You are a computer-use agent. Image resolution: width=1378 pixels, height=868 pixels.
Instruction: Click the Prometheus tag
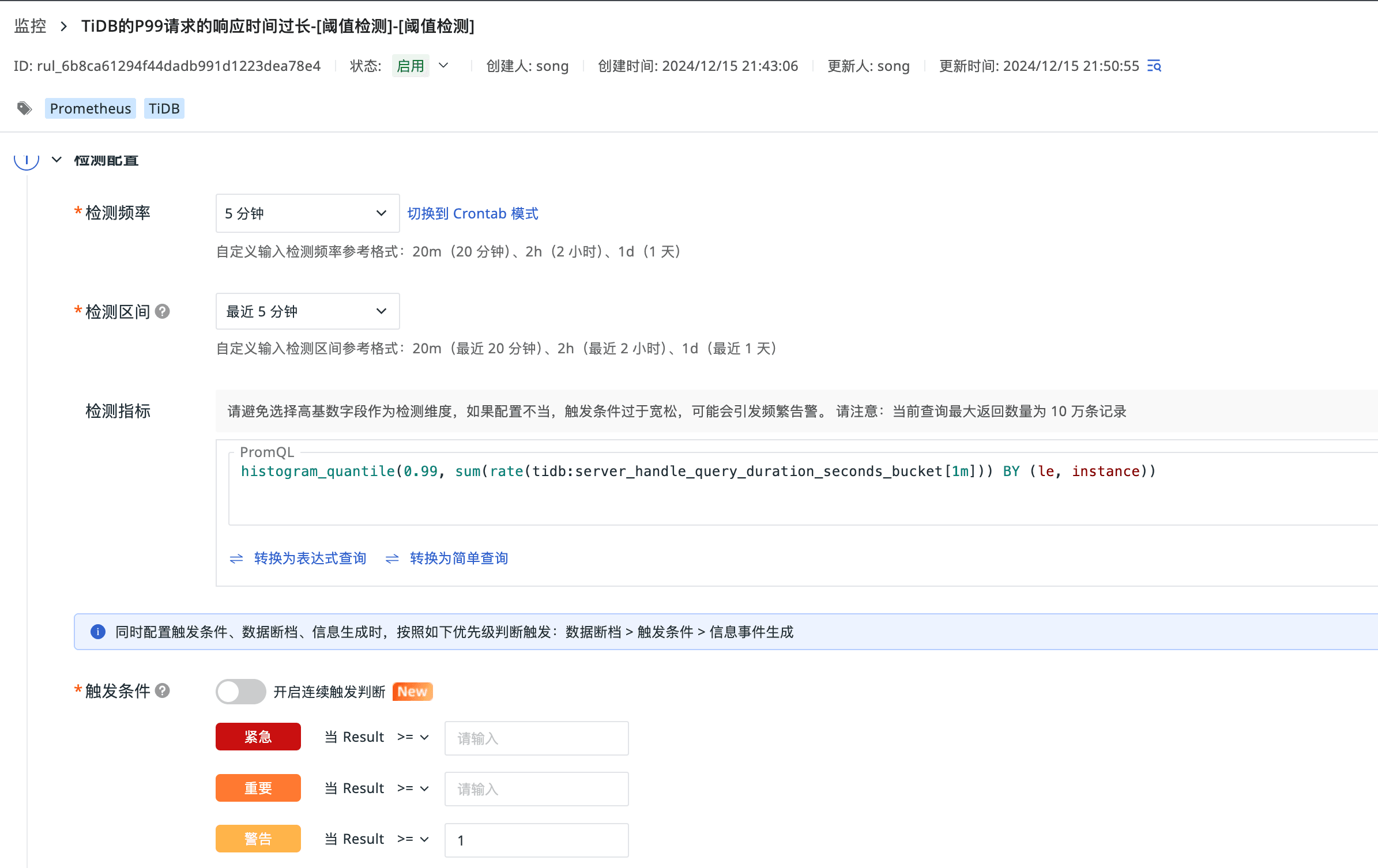click(91, 108)
